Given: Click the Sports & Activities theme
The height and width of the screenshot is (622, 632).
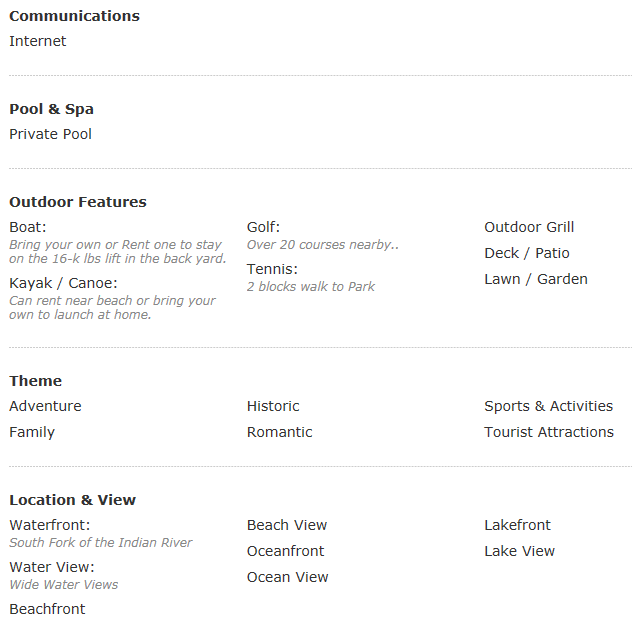Looking at the screenshot, I should (549, 406).
